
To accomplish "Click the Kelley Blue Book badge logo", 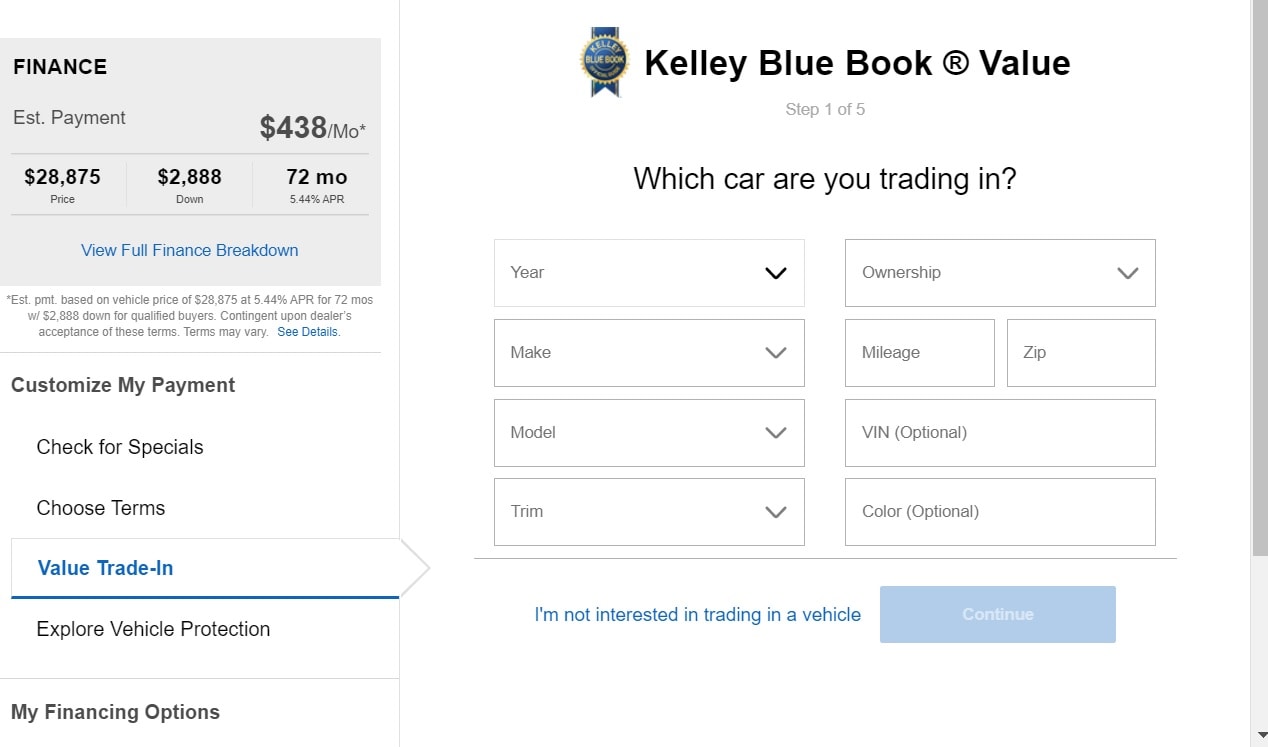I will coord(605,62).
